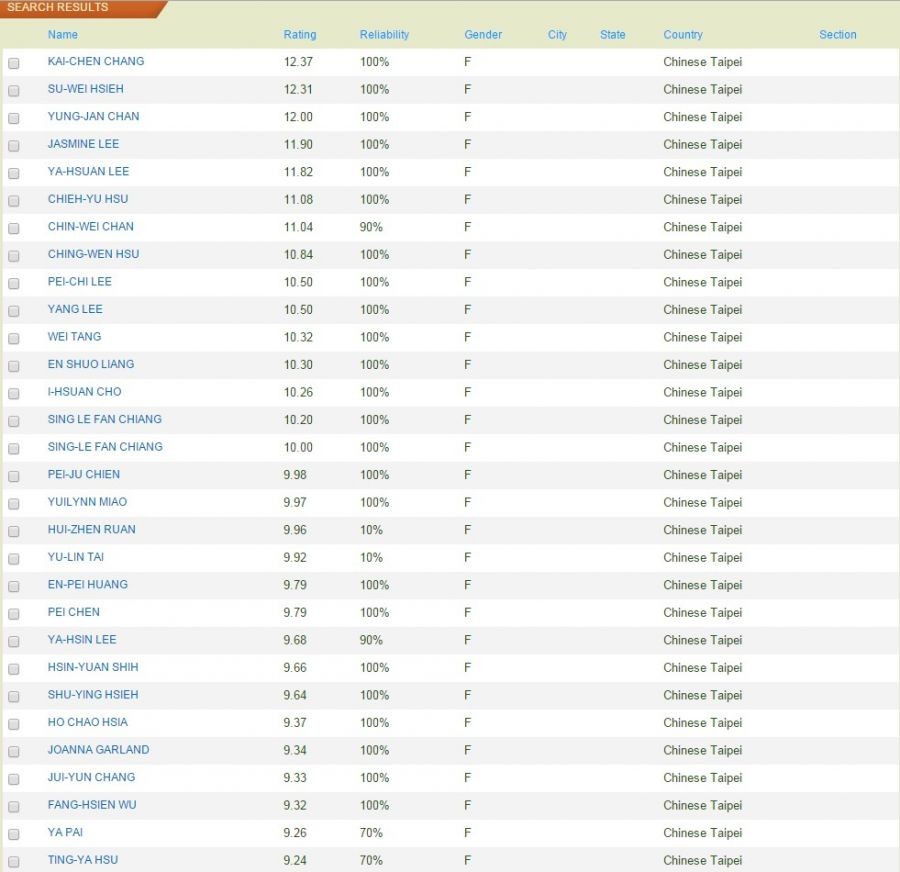This screenshot has height=872, width=900.
Task: Click the rating value 12.37
Action: pyautogui.click(x=298, y=62)
